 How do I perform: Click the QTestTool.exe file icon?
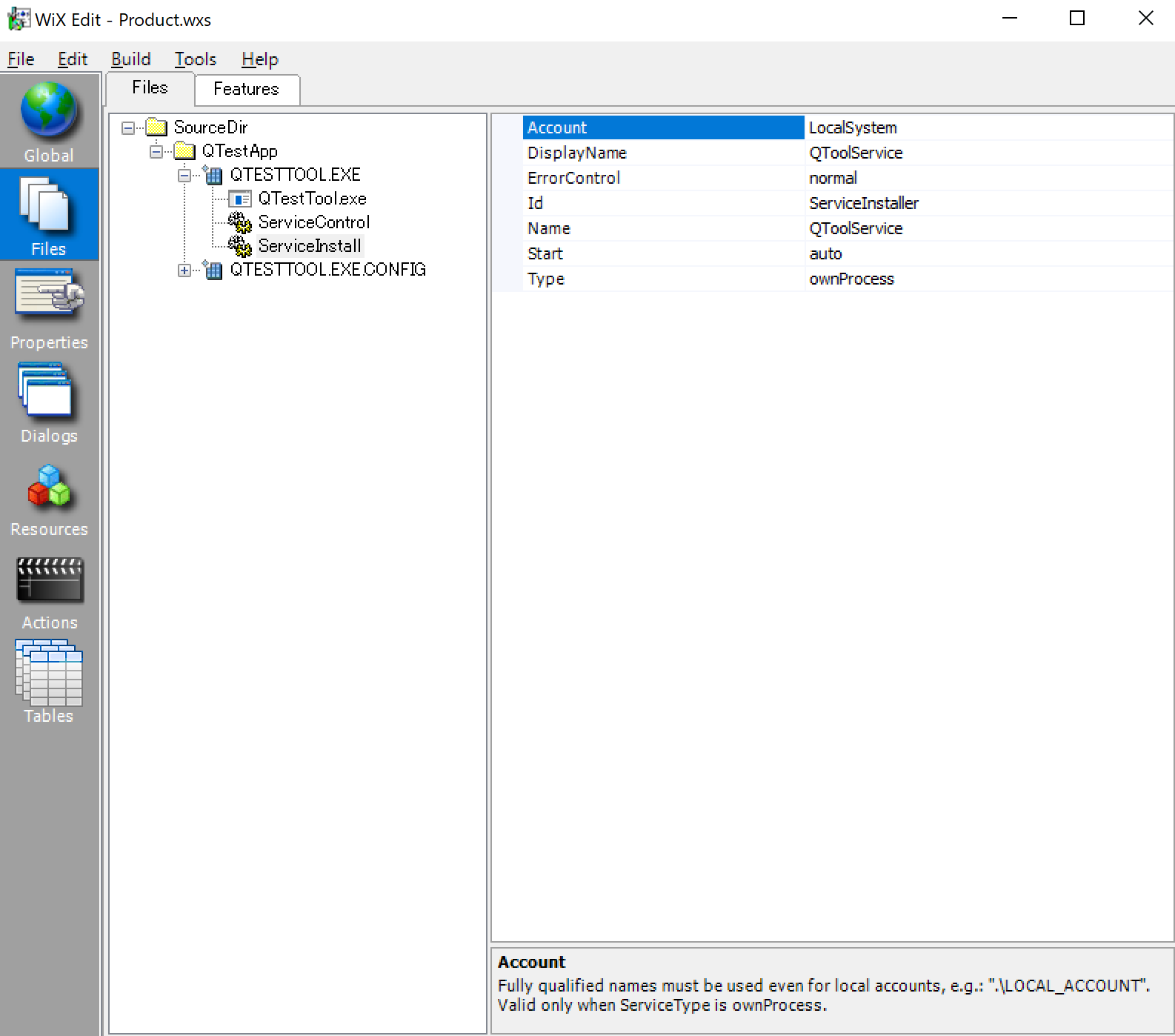239,199
